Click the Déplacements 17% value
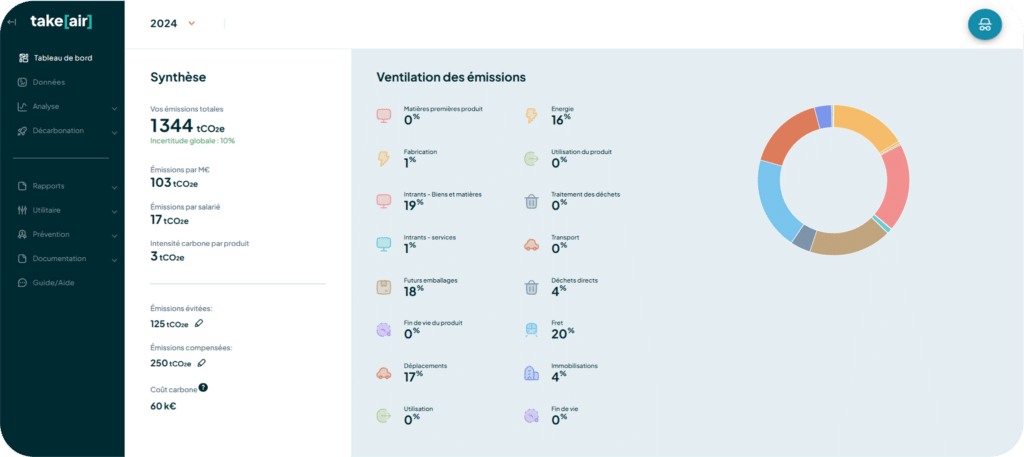Image resolution: width=1024 pixels, height=457 pixels. click(413, 376)
